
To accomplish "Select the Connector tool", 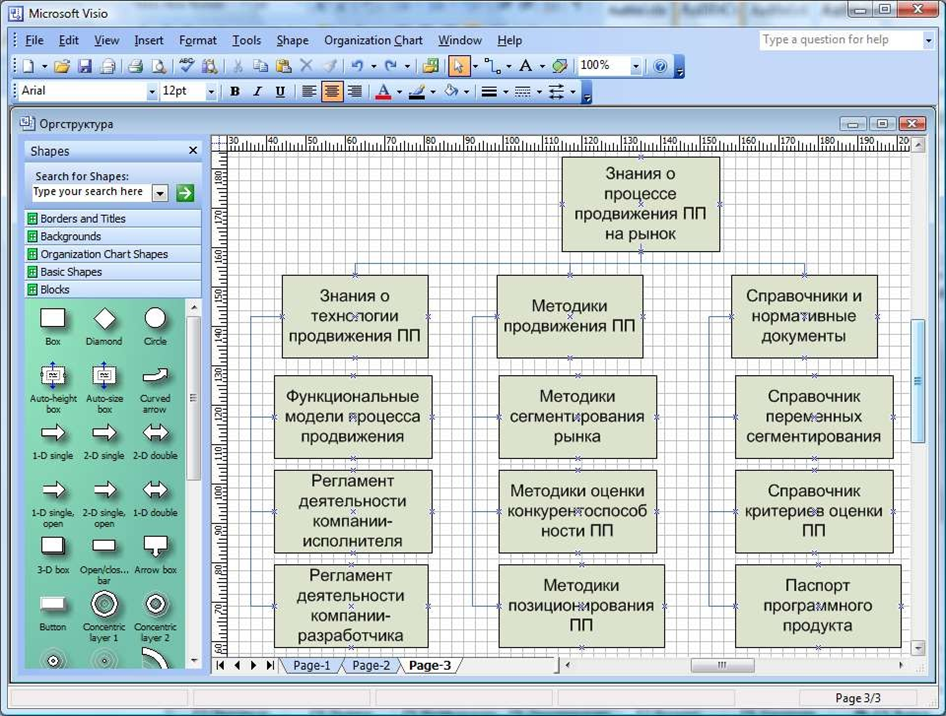I will pyautogui.click(x=493, y=66).
